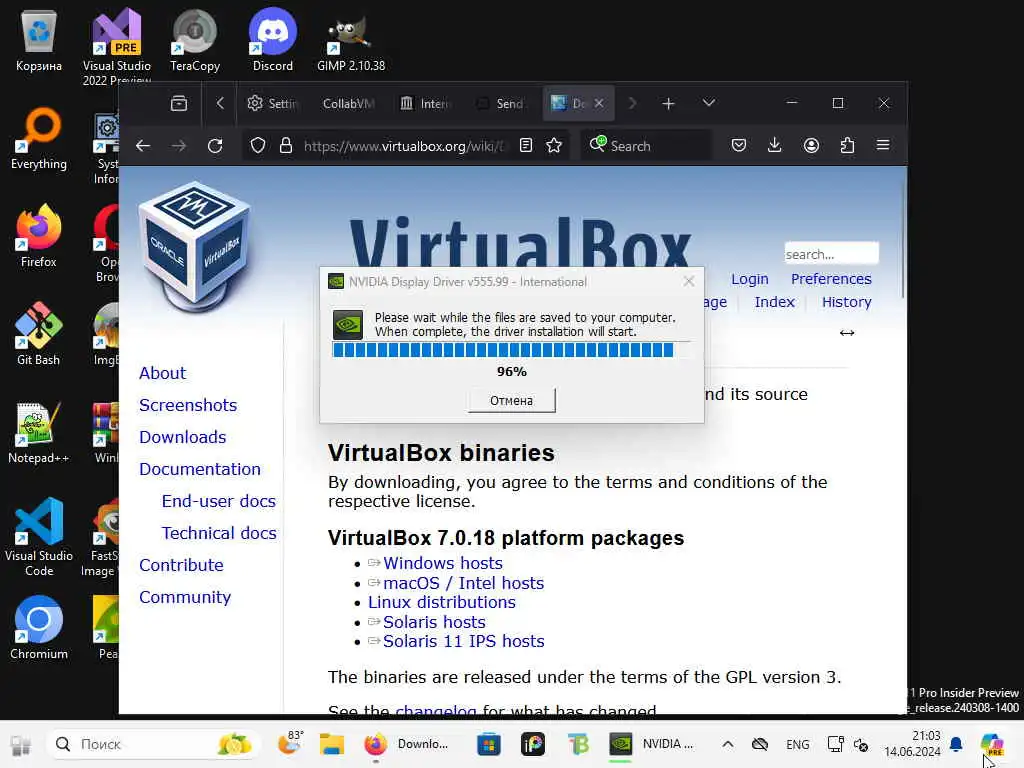Open Visual Studio 2022 Preview desktop icon
1024x768 pixels.
(x=116, y=46)
